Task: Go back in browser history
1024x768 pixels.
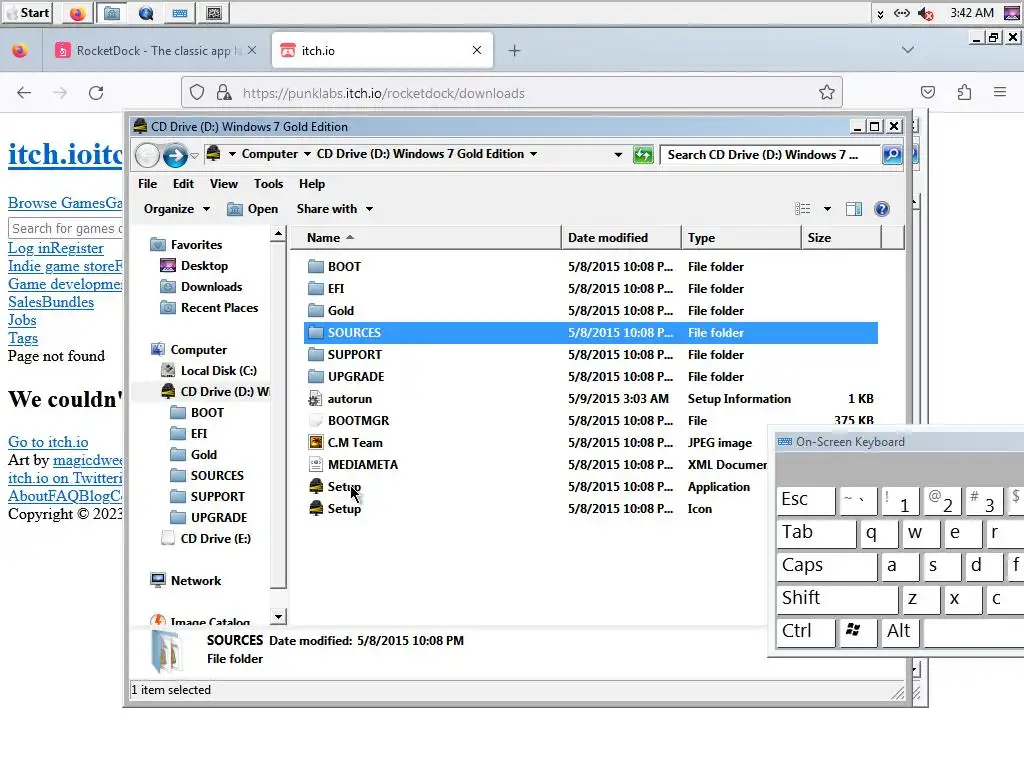Action: tap(24, 93)
